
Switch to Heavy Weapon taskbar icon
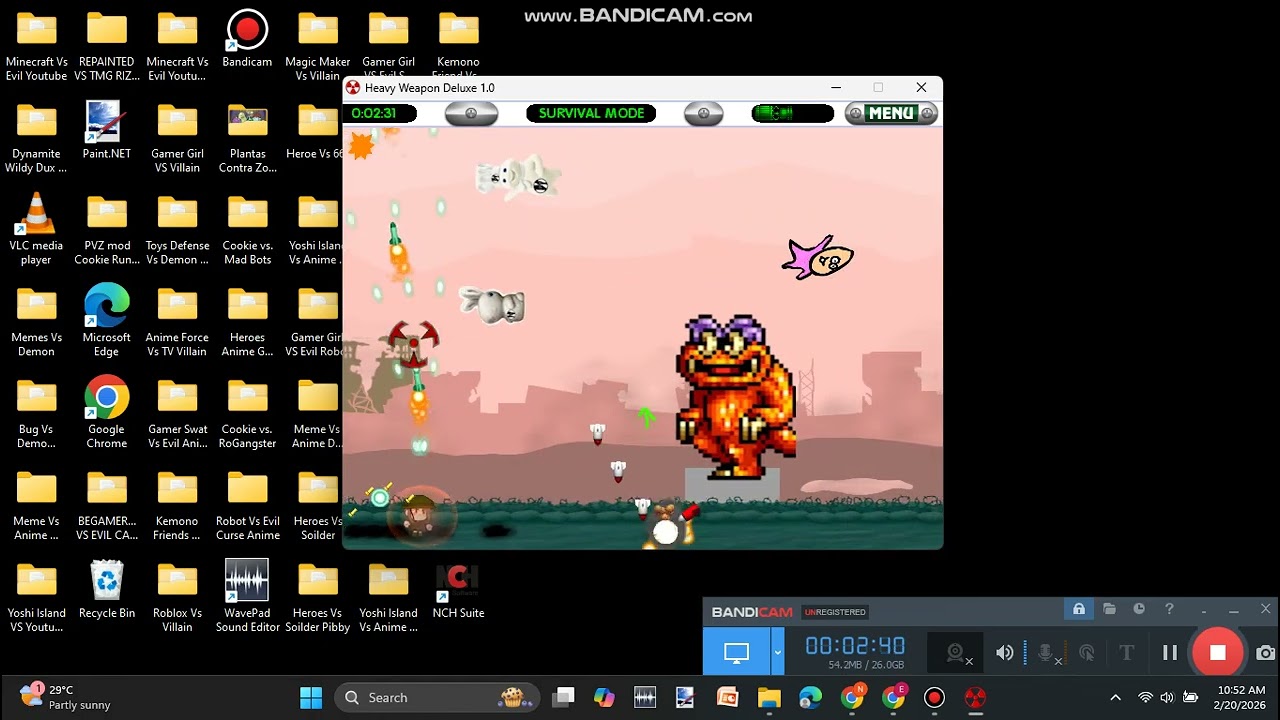(x=975, y=697)
